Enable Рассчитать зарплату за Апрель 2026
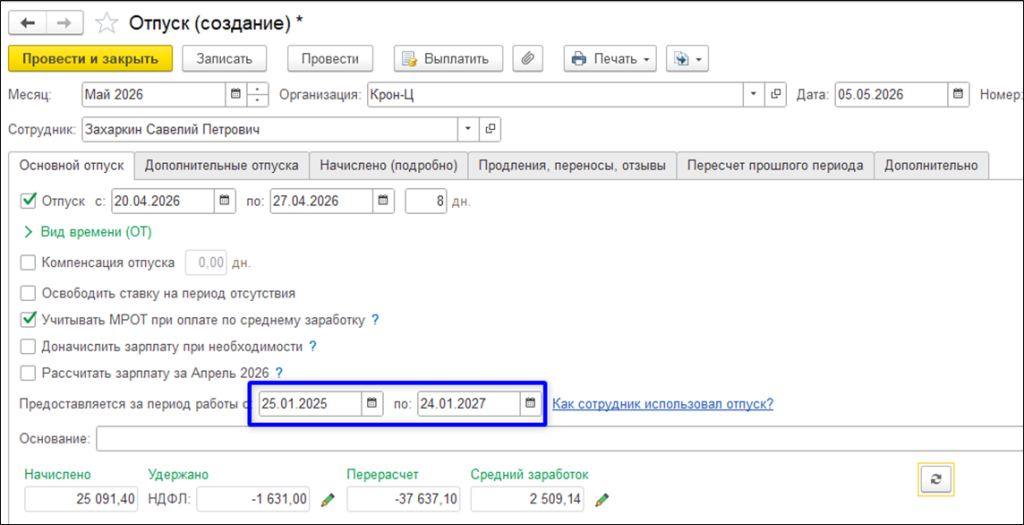The width and height of the screenshot is (1024, 525). [28, 374]
